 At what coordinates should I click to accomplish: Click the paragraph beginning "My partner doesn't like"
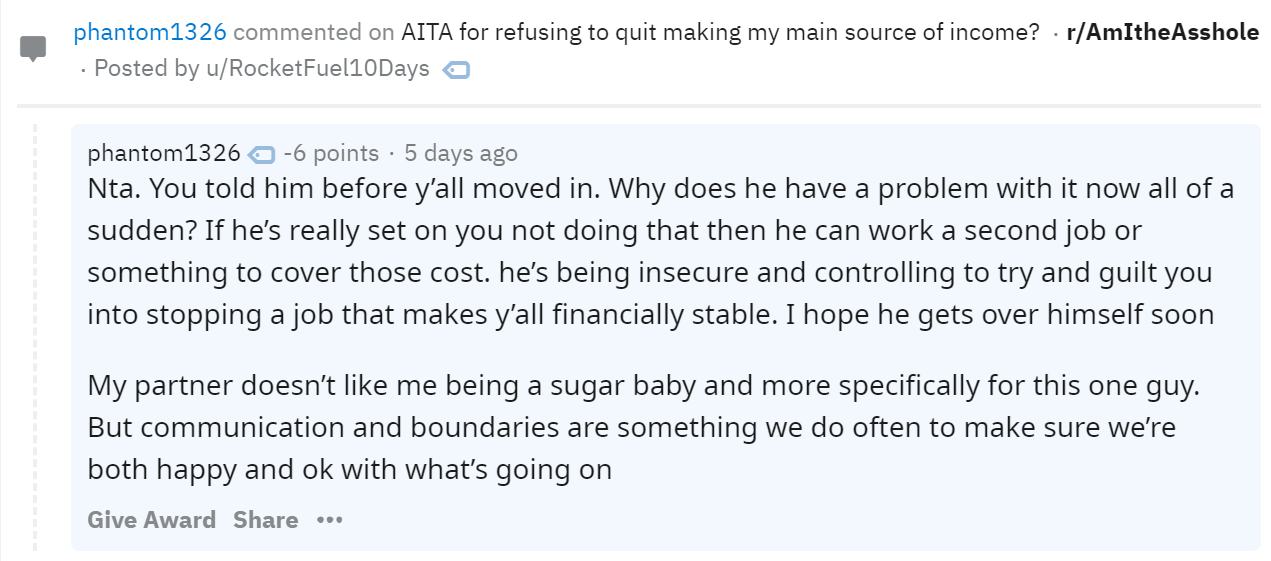(642, 386)
